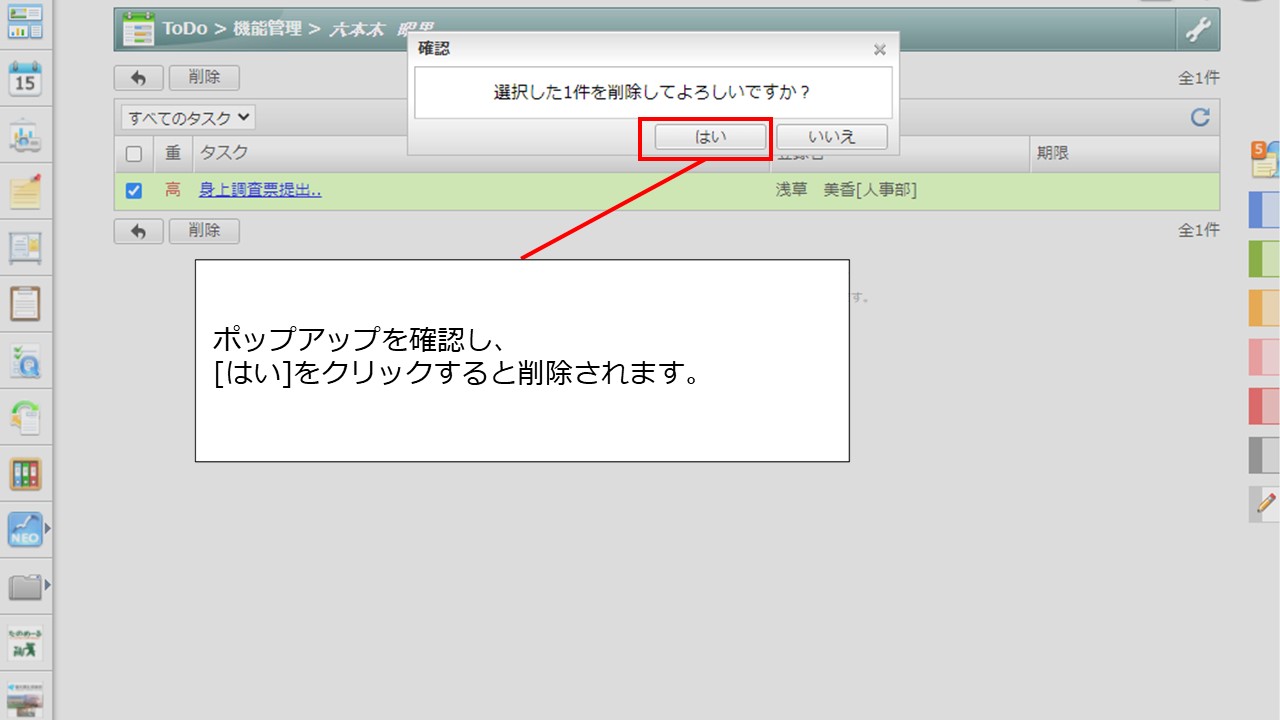
Task: Open the portal dashboard icon in the sidebar
Action: pos(25,22)
